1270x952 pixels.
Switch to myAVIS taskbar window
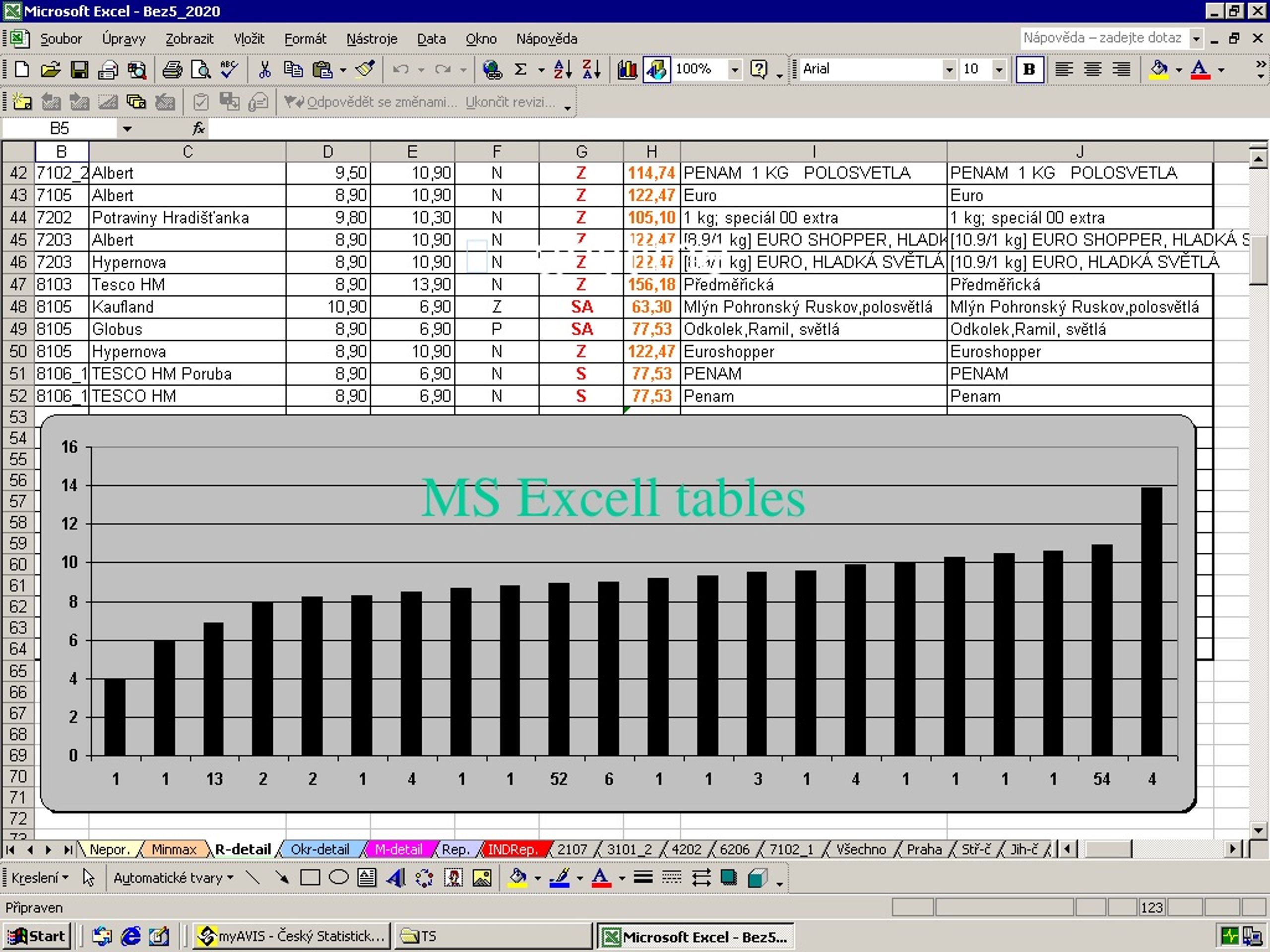coord(292,936)
